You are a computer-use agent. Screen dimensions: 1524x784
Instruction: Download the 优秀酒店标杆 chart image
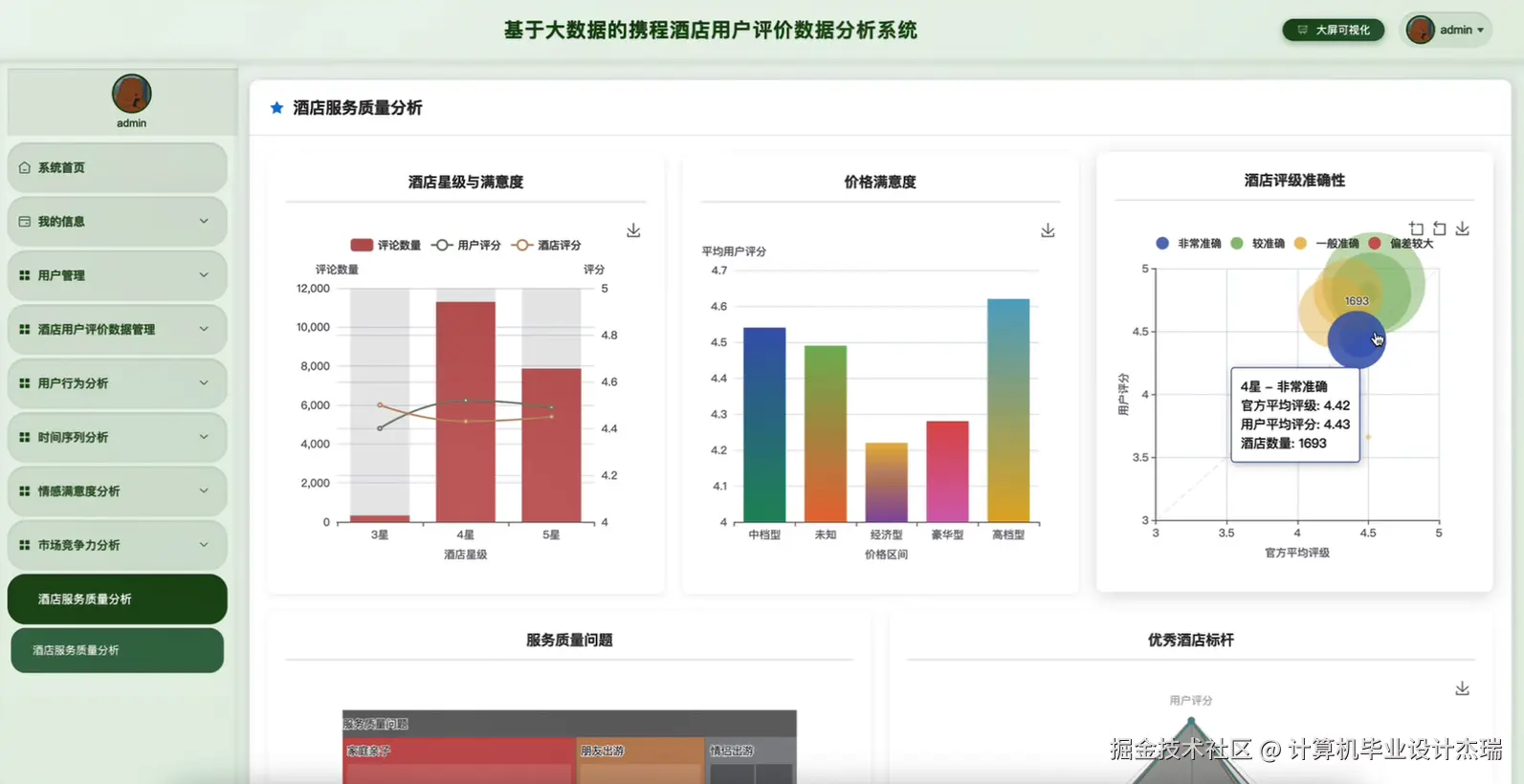pos(1462,688)
